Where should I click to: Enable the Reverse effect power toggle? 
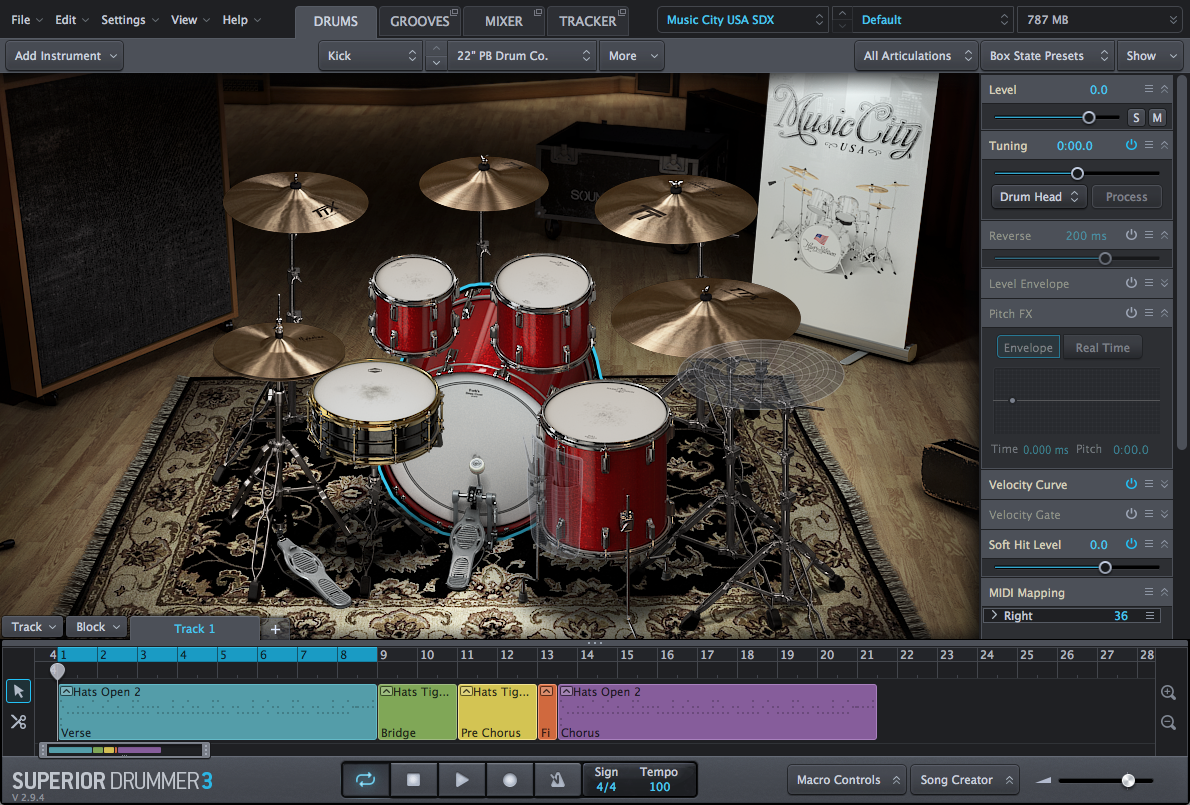pyautogui.click(x=1131, y=235)
